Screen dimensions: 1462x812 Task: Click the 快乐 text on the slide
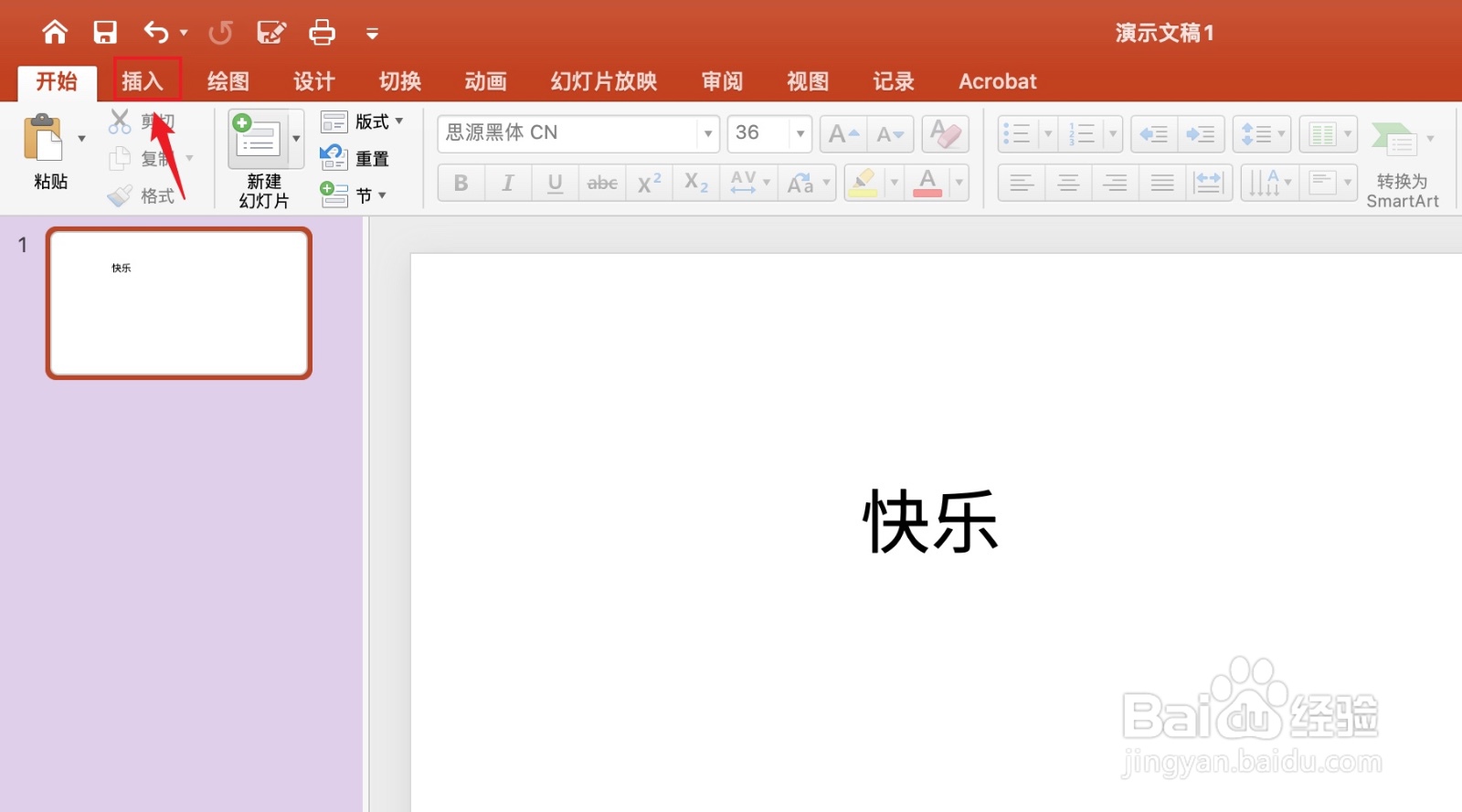tap(931, 522)
